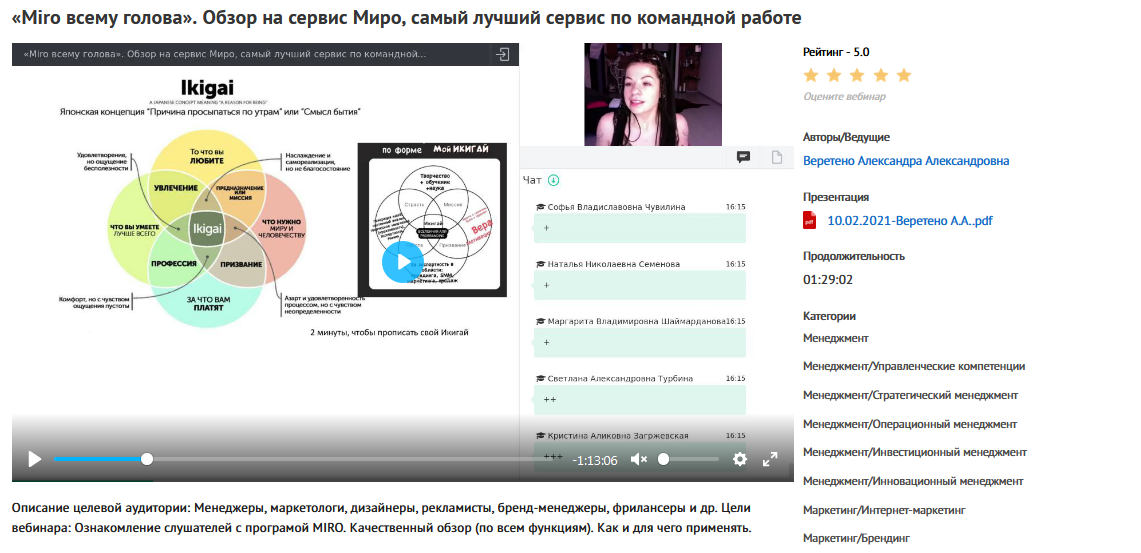Enter fullscreen mode for the webinar video
Viewport: 1141px width, 553px height.
point(770,460)
